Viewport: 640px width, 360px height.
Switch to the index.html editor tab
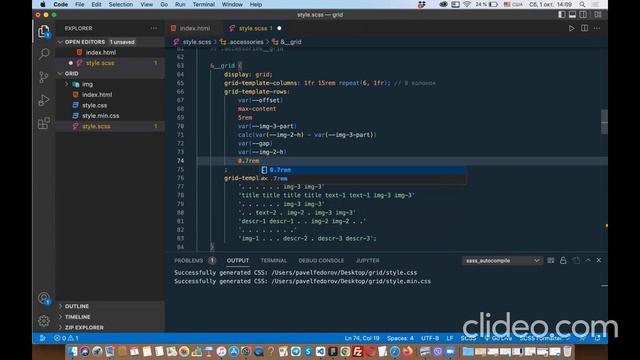194,28
